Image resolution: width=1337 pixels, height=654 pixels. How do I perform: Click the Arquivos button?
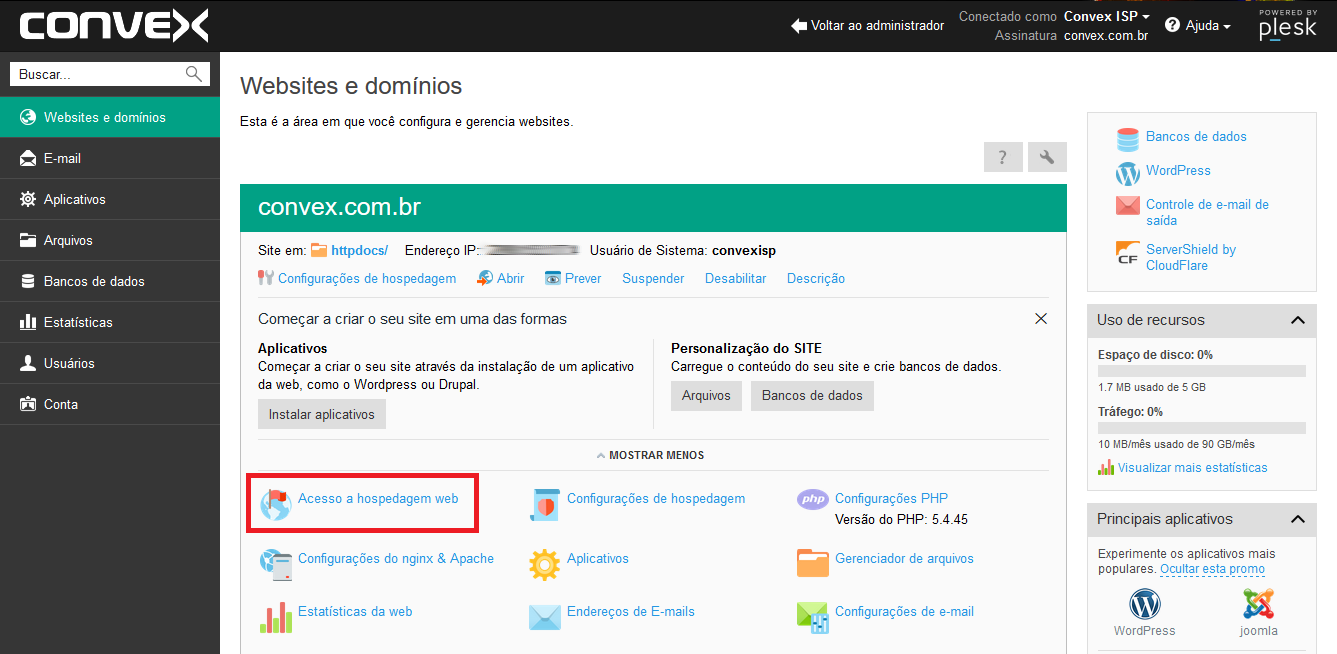[x=706, y=396]
